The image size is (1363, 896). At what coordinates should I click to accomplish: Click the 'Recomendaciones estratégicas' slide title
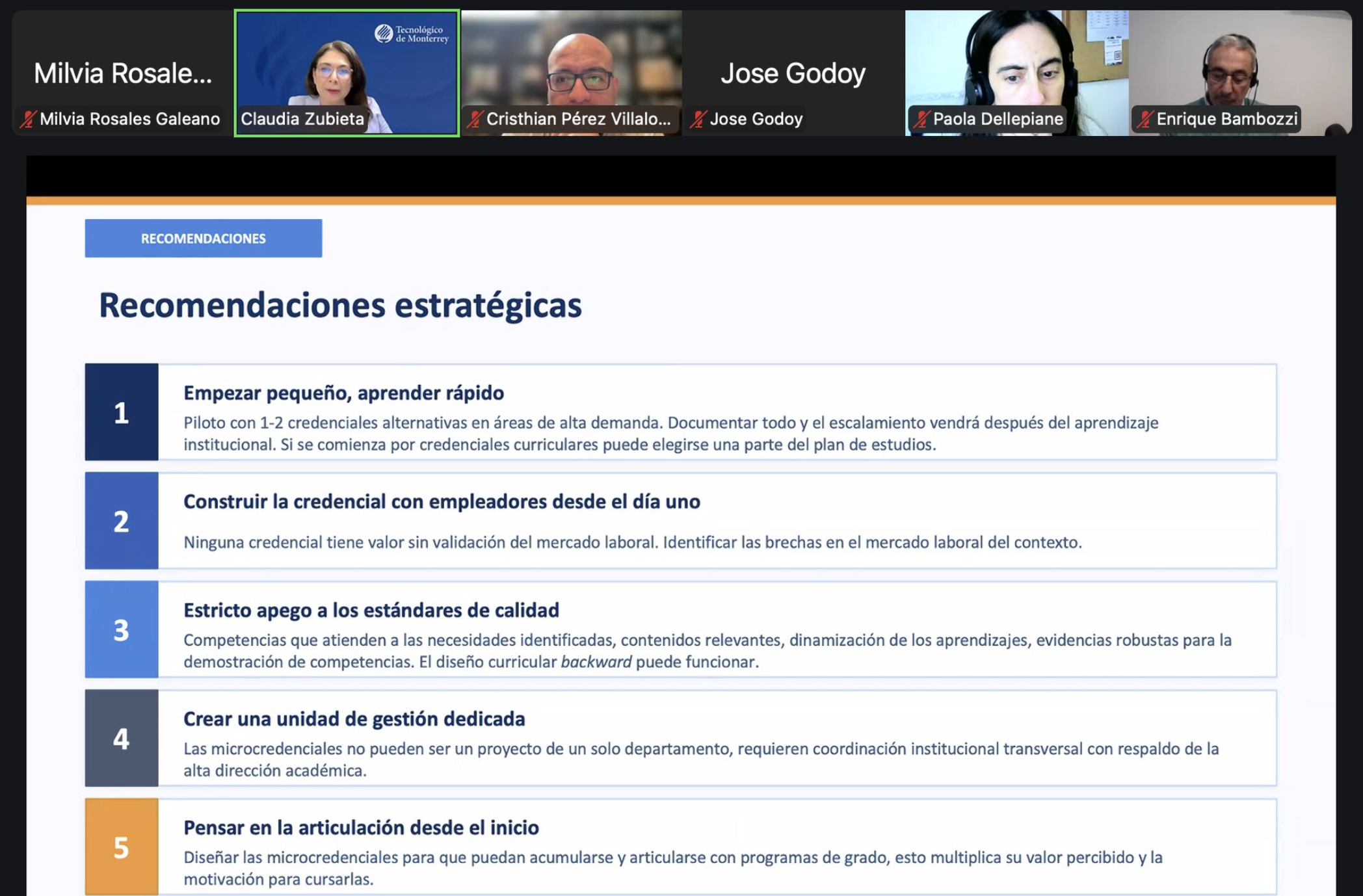coord(340,305)
